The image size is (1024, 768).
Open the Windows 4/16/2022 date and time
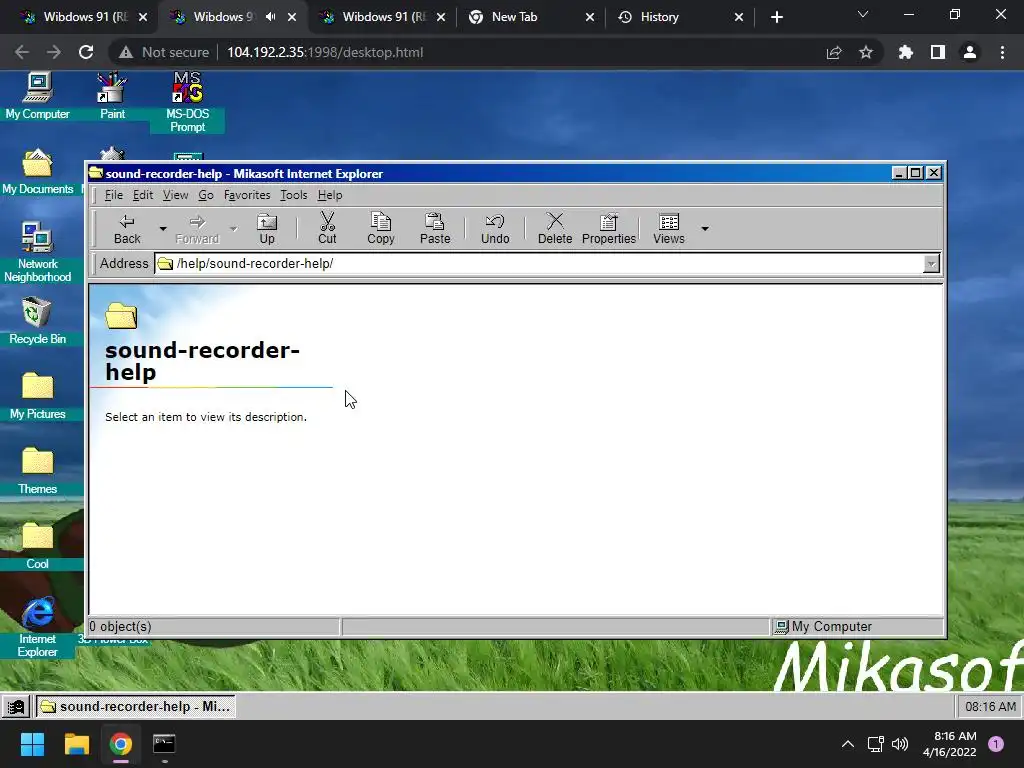pyautogui.click(x=950, y=744)
